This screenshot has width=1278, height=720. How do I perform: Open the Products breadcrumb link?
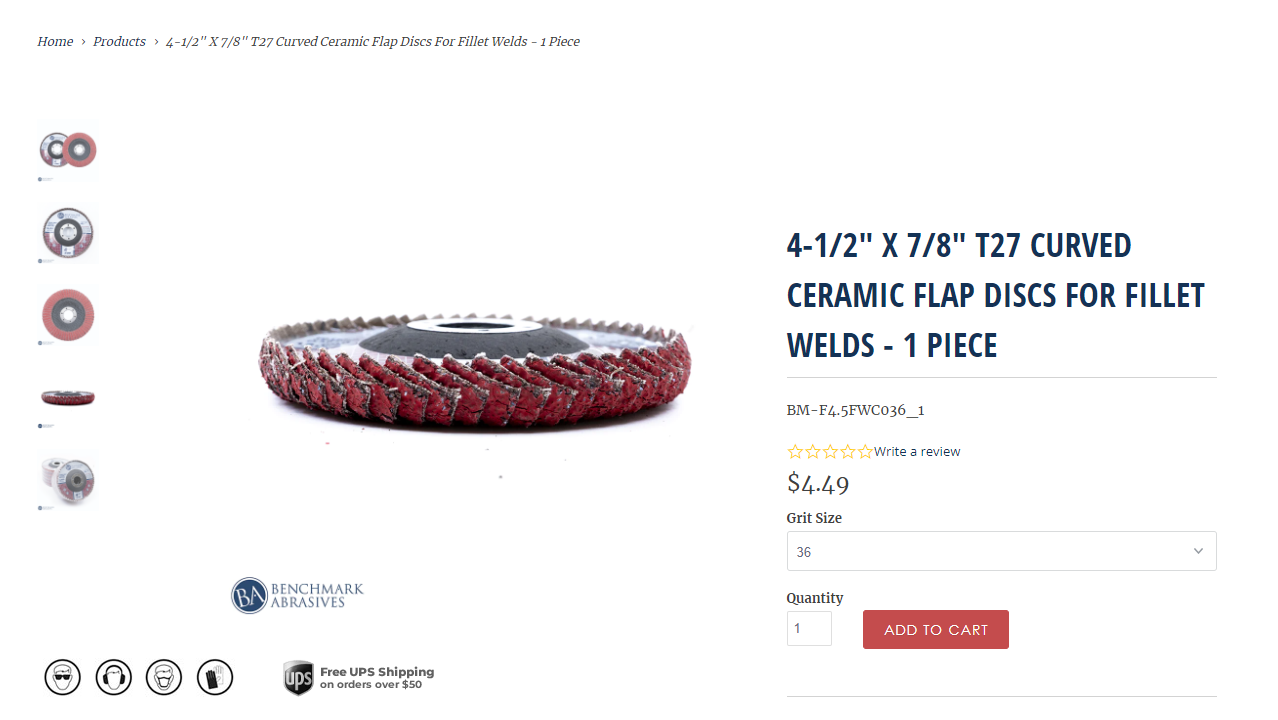point(119,42)
